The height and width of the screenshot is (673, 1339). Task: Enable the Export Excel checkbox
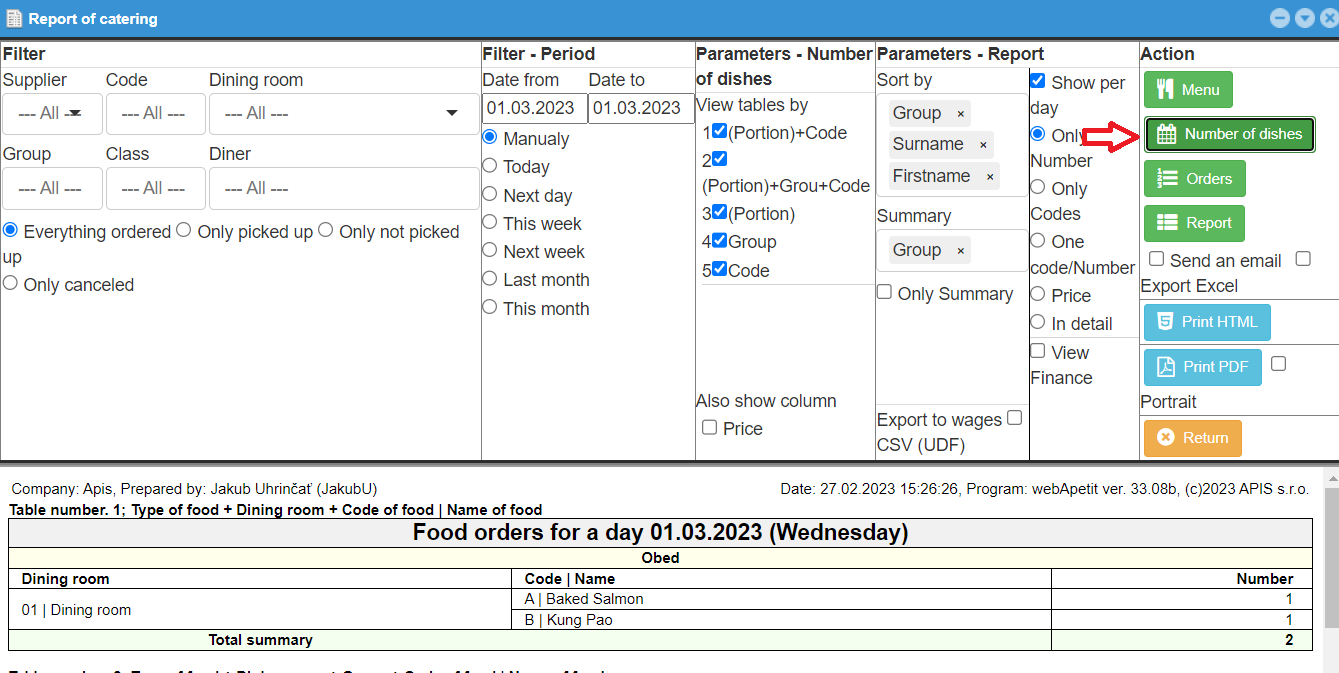tap(1303, 259)
